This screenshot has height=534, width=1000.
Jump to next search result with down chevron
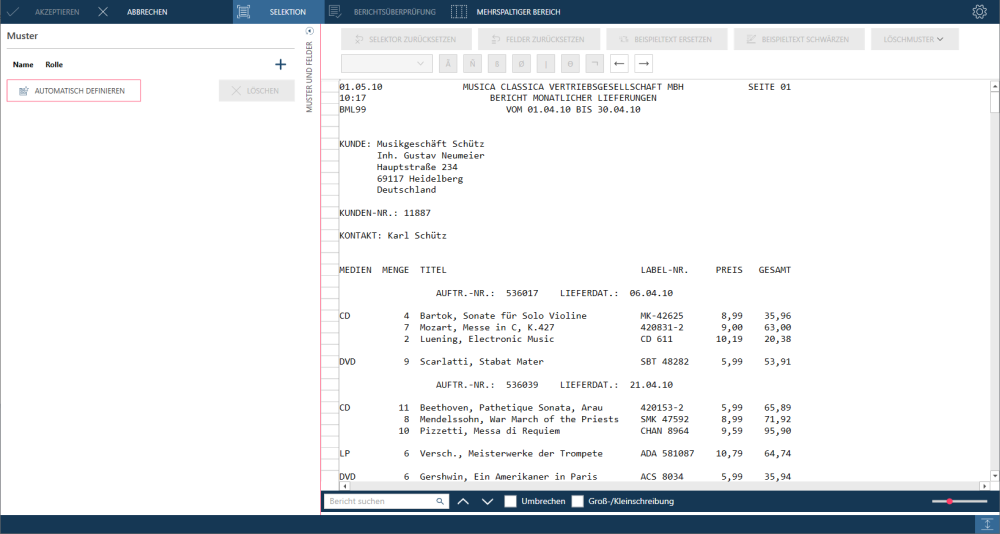coord(488,501)
